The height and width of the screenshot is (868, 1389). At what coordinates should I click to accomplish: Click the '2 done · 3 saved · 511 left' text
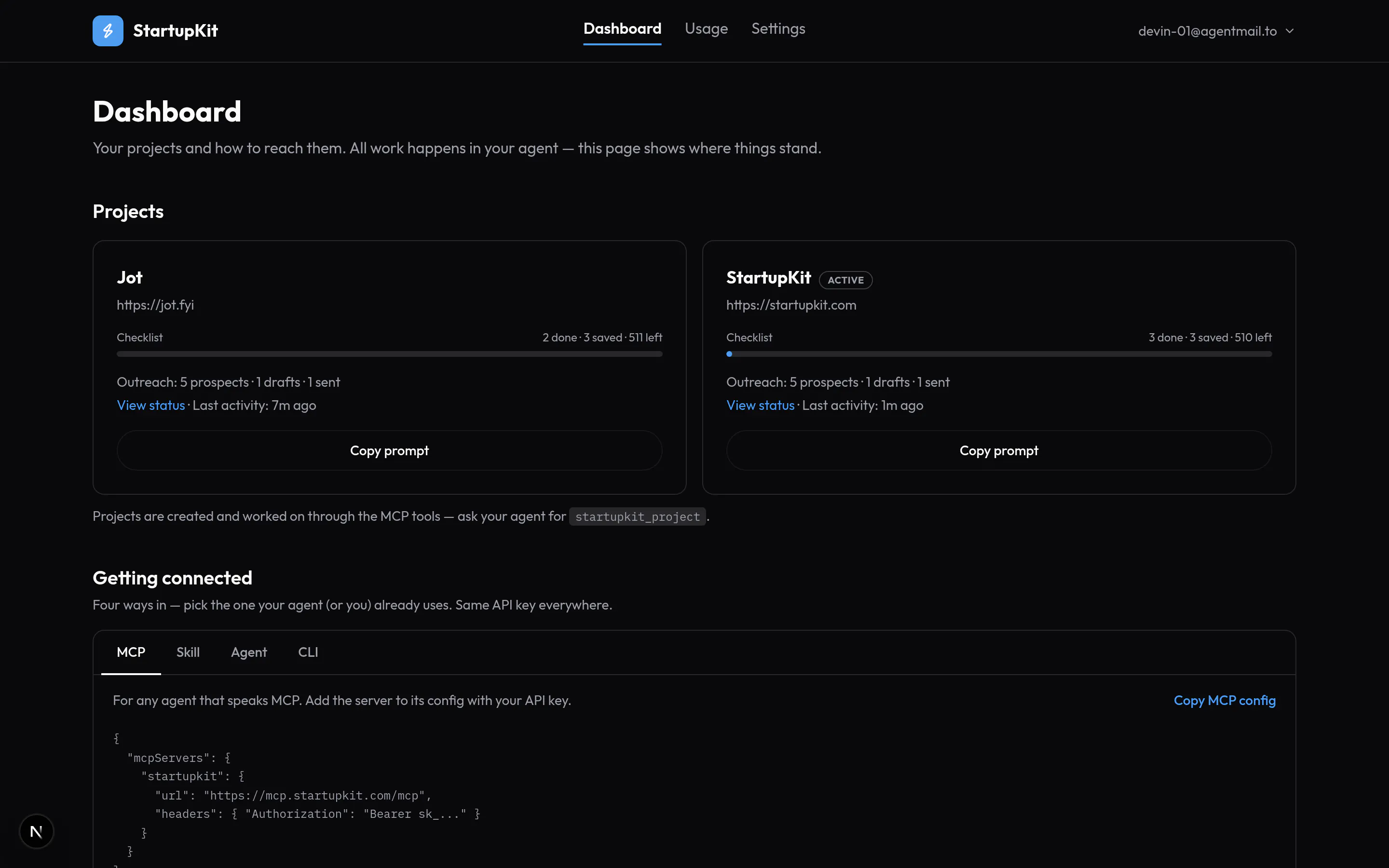602,338
